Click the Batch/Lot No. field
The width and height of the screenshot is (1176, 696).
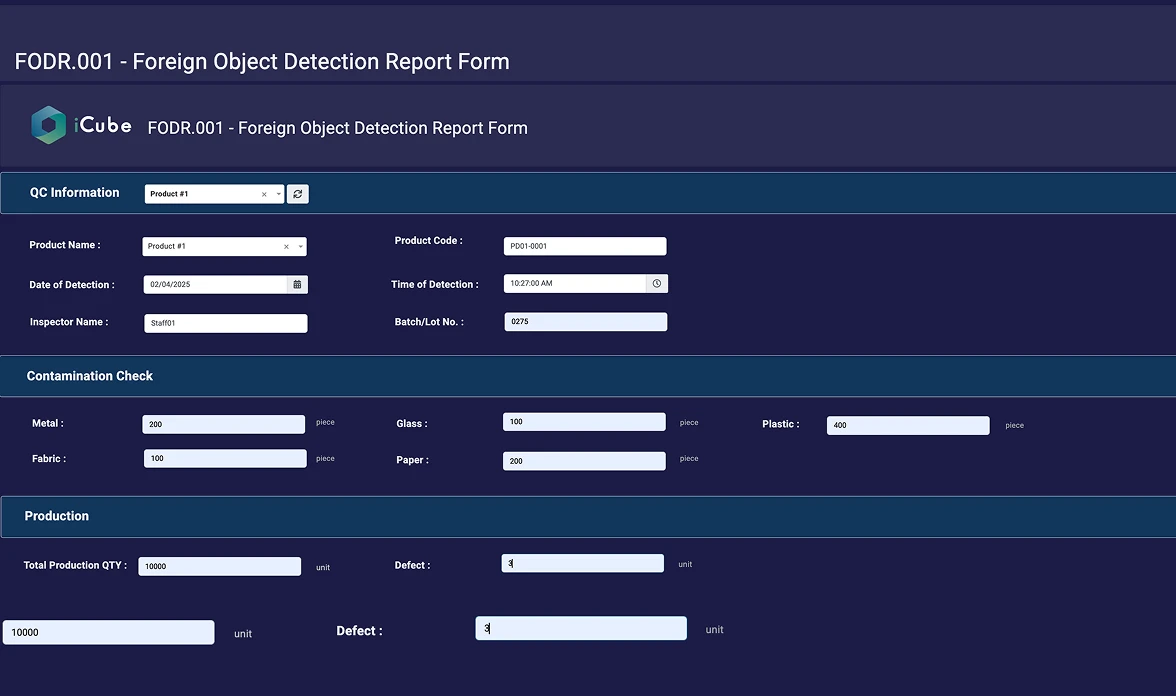tap(584, 322)
